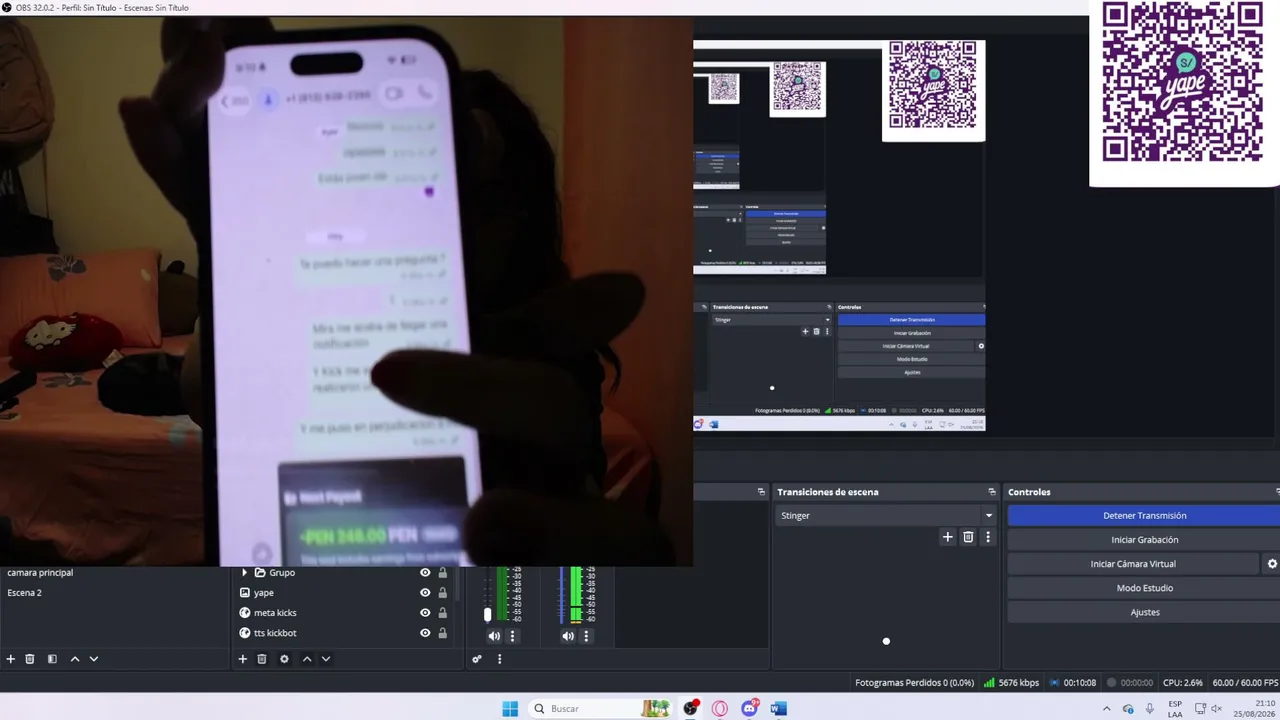Move the selected scene down

[94, 659]
